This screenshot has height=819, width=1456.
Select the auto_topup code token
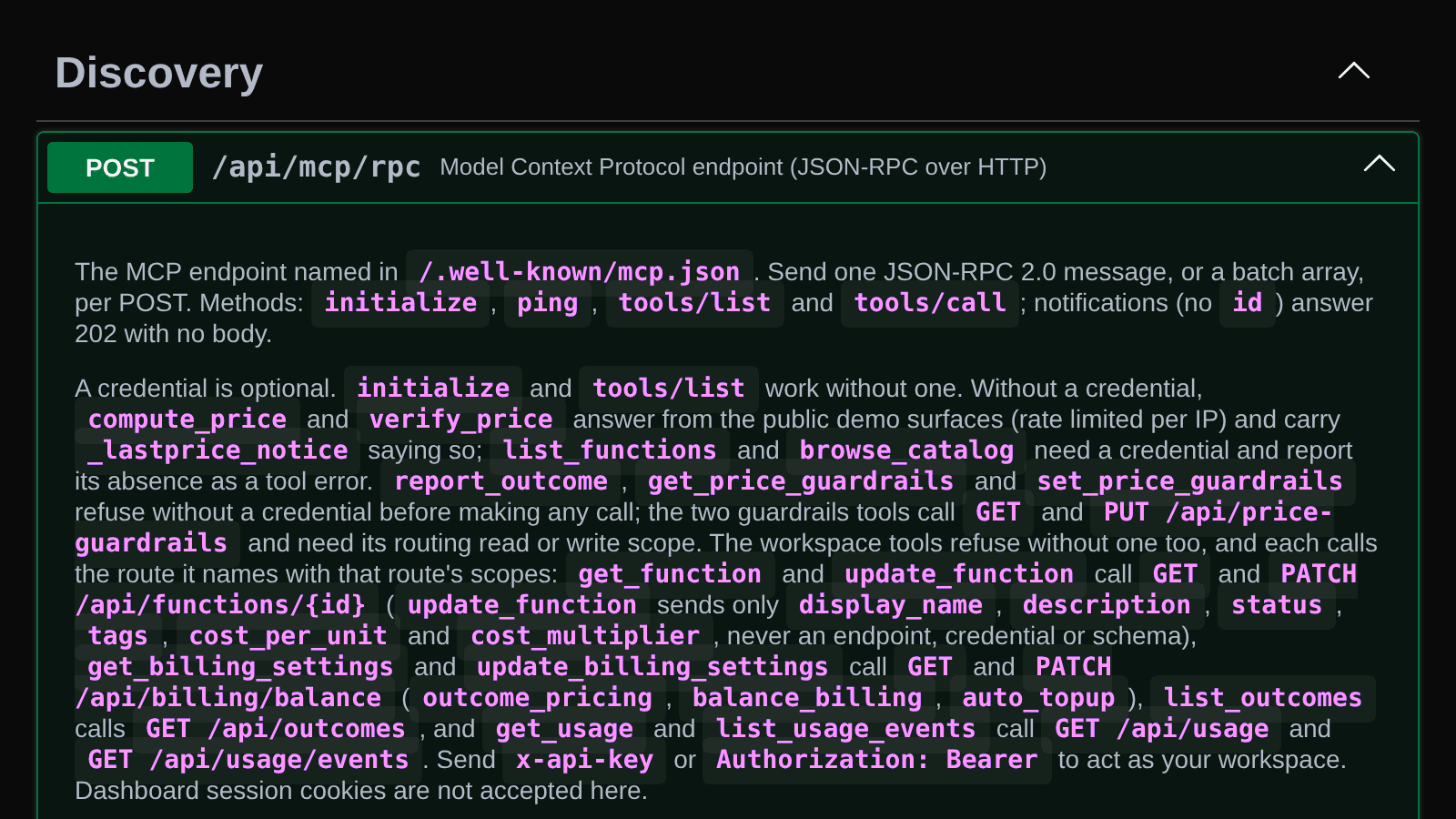click(1038, 698)
